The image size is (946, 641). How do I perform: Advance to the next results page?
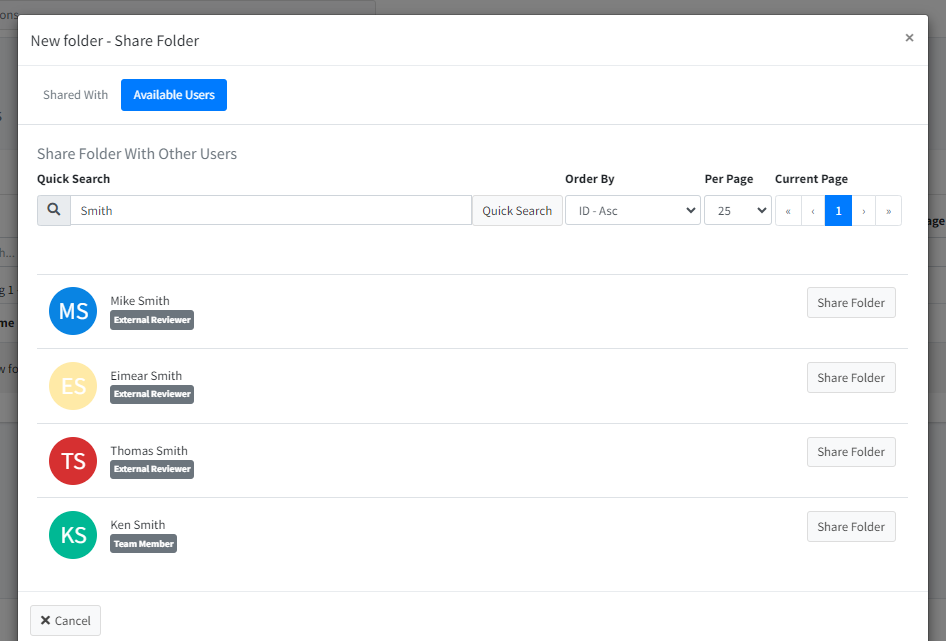pyautogui.click(x=863, y=211)
